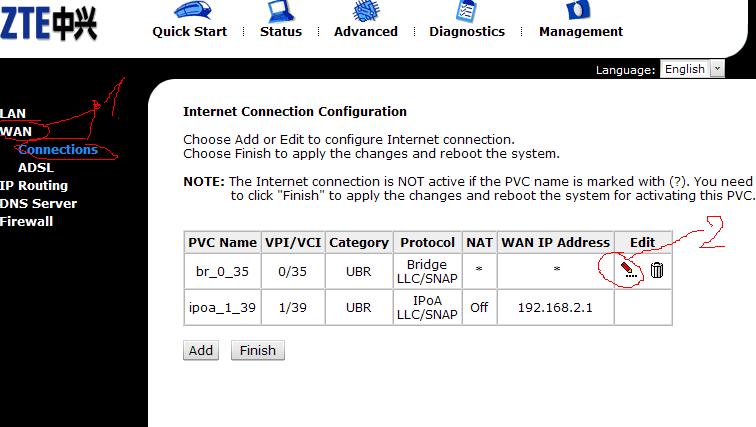Image resolution: width=756 pixels, height=427 pixels.
Task: Select the English language combo box
Action: (x=692, y=69)
